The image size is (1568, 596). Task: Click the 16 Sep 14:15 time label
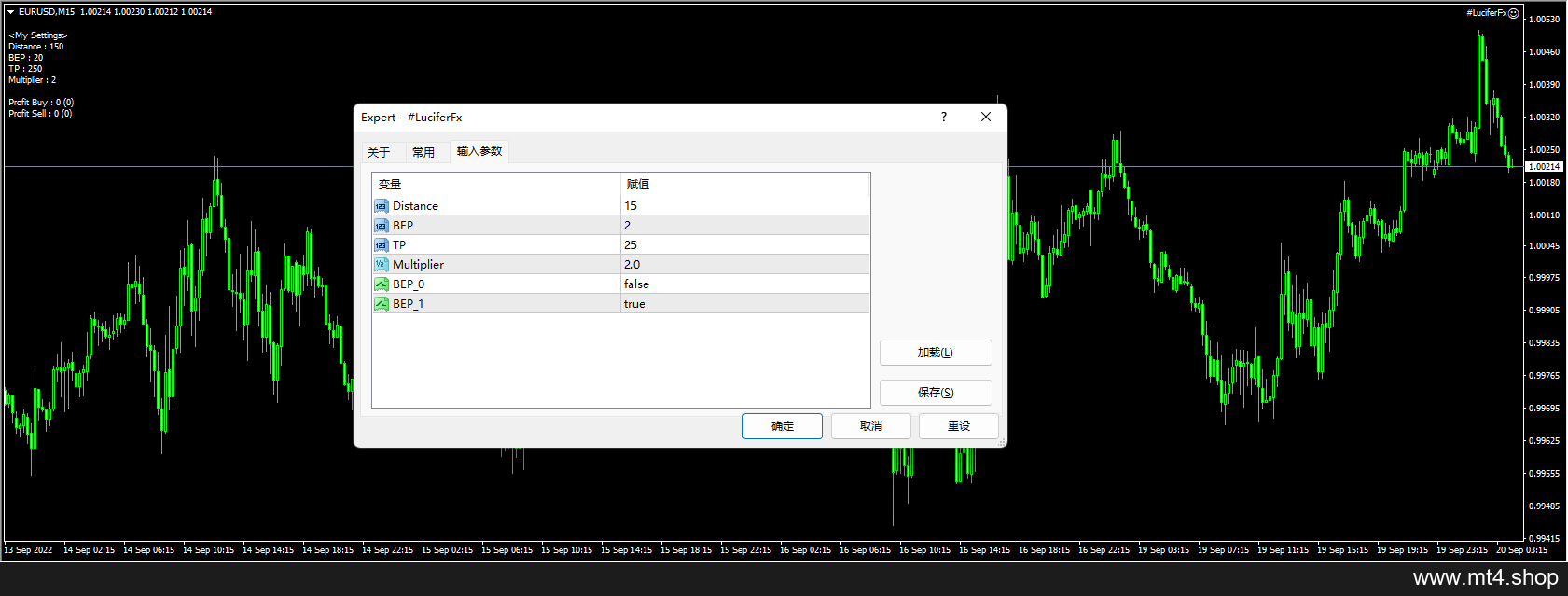point(984,550)
